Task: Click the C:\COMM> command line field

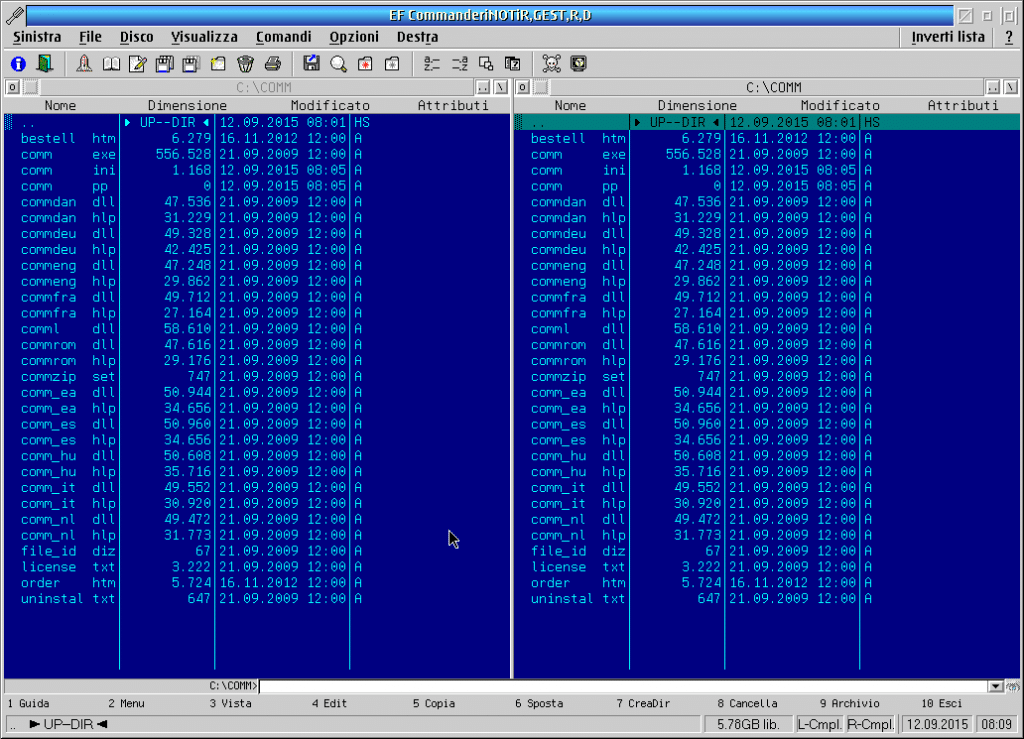Action: tap(624, 686)
